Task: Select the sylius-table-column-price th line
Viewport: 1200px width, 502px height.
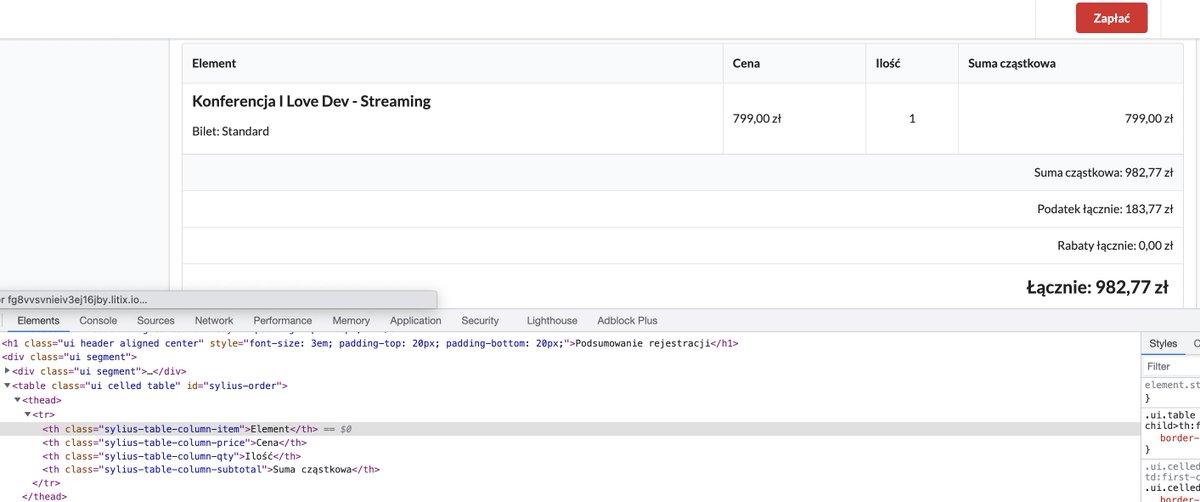Action: 174,442
